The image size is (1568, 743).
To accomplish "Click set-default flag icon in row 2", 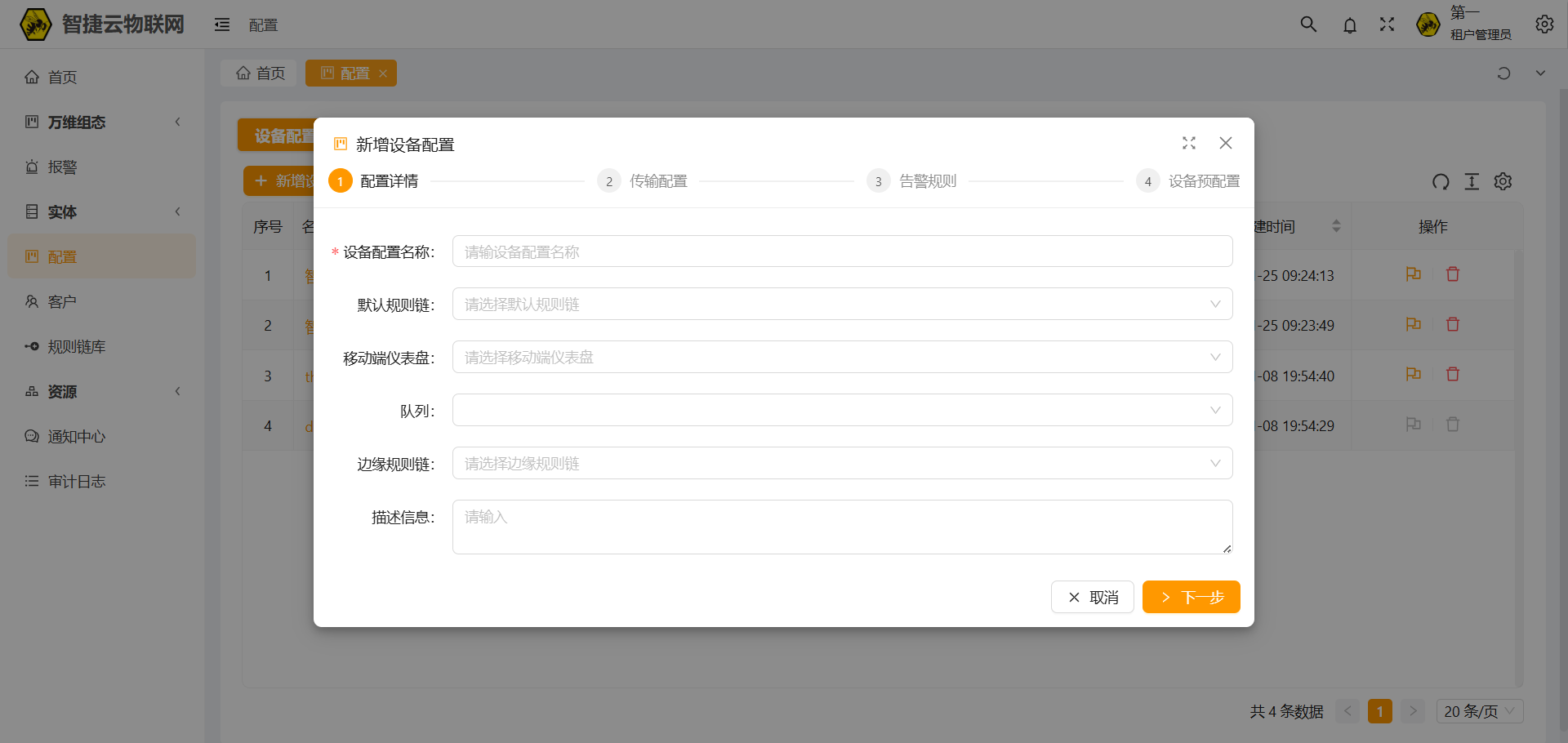I will point(1414,324).
